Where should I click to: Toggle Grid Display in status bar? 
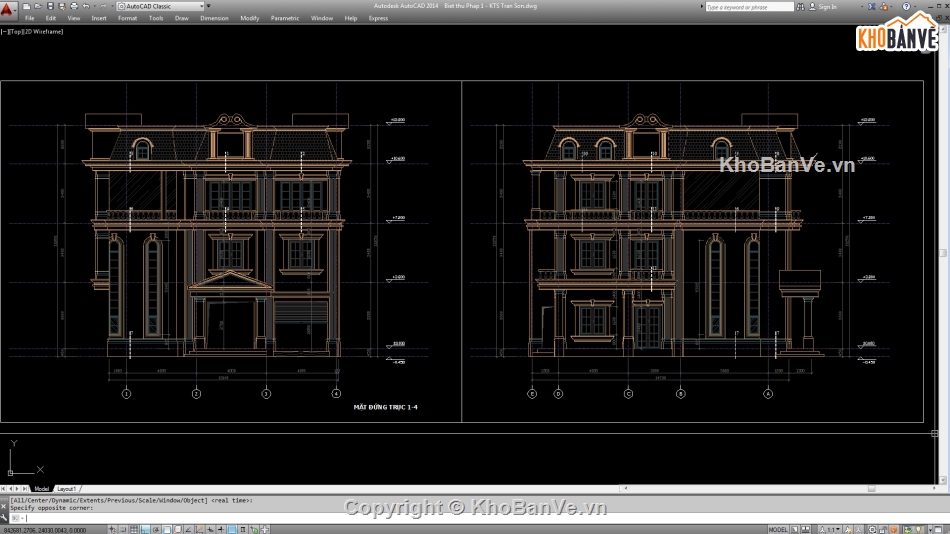pyautogui.click(x=134, y=530)
